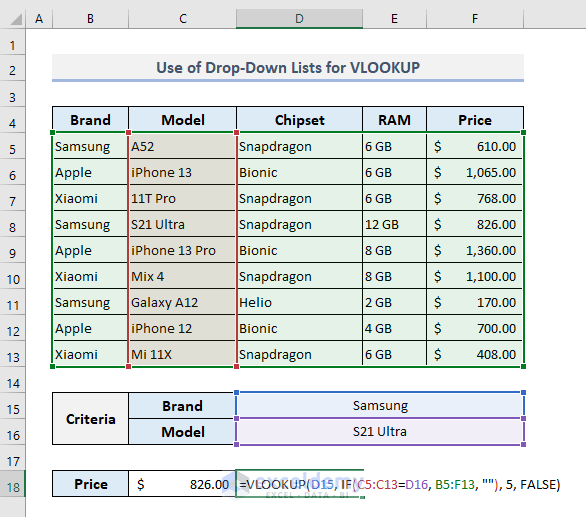
Task: Click the Chipset header cell
Action: (x=299, y=120)
